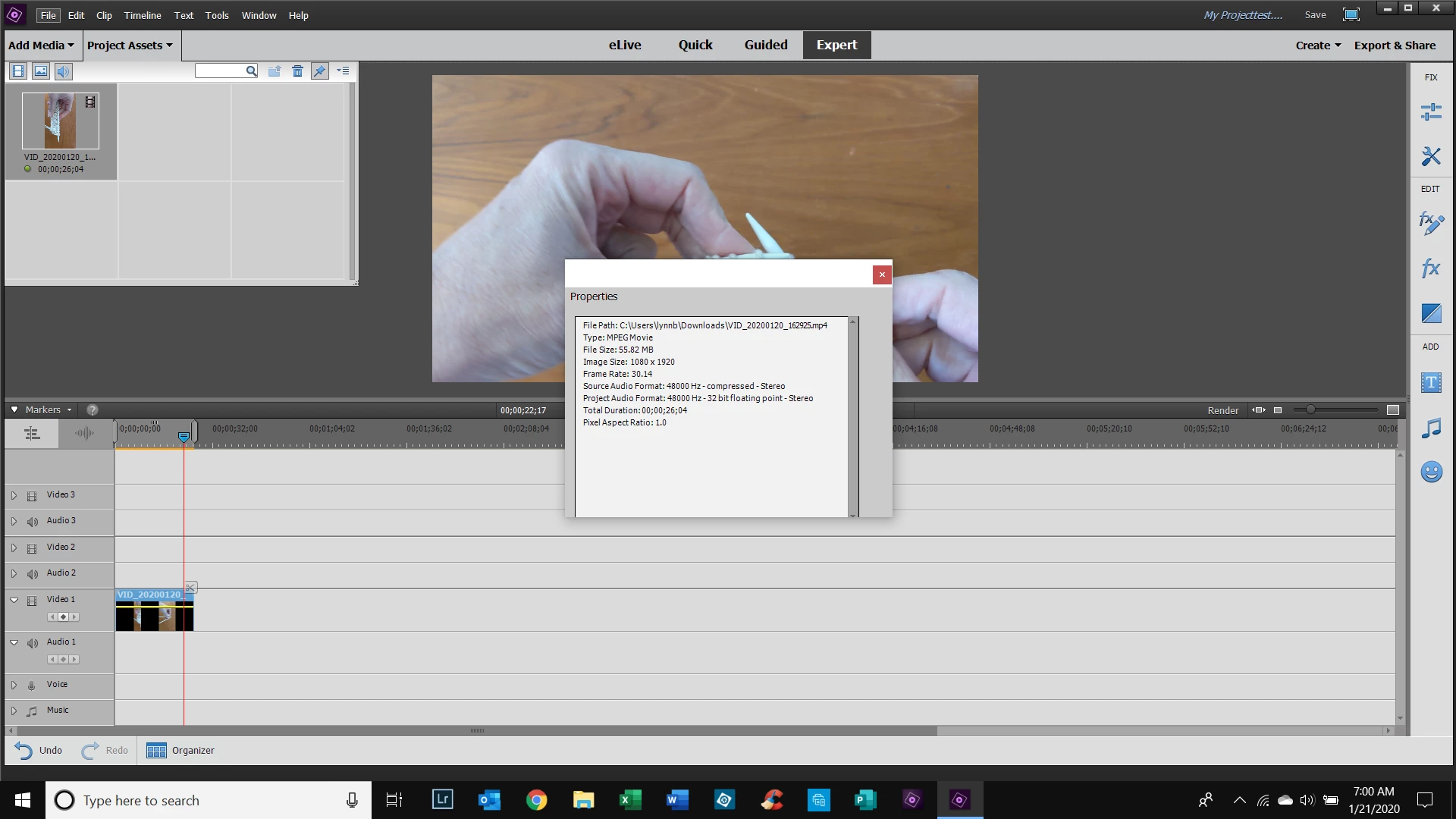Screen dimensions: 1456x819
Task: Open the Add Media dropdown
Action: 41,45
